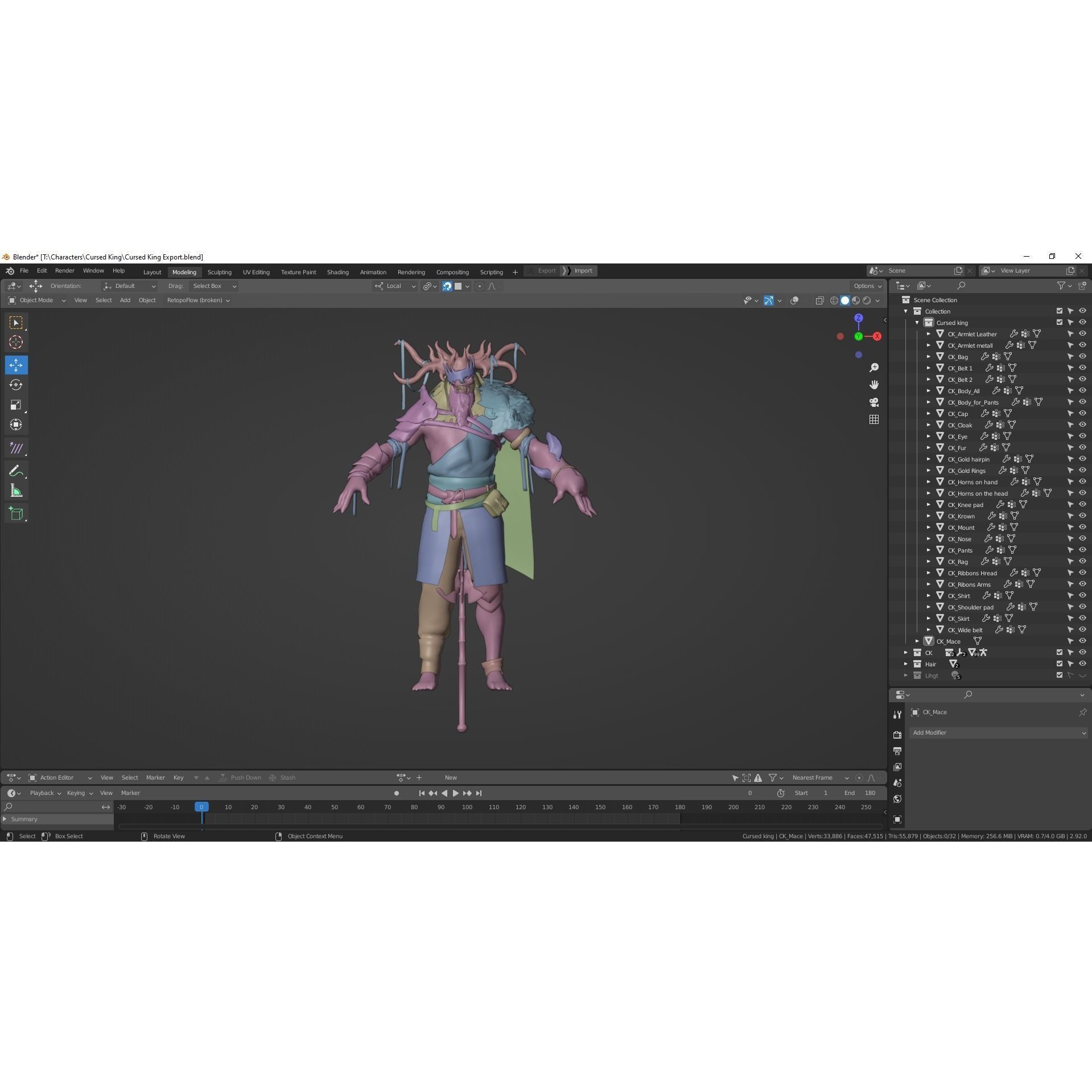The width and height of the screenshot is (1092, 1092).
Task: Open the Add Modifier dropdown
Action: tap(999, 732)
